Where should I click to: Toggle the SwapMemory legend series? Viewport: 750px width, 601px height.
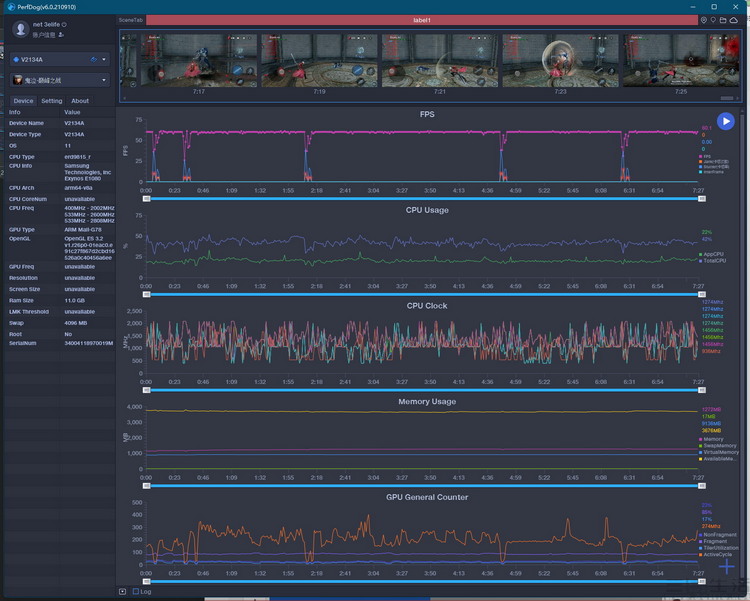click(x=717, y=445)
